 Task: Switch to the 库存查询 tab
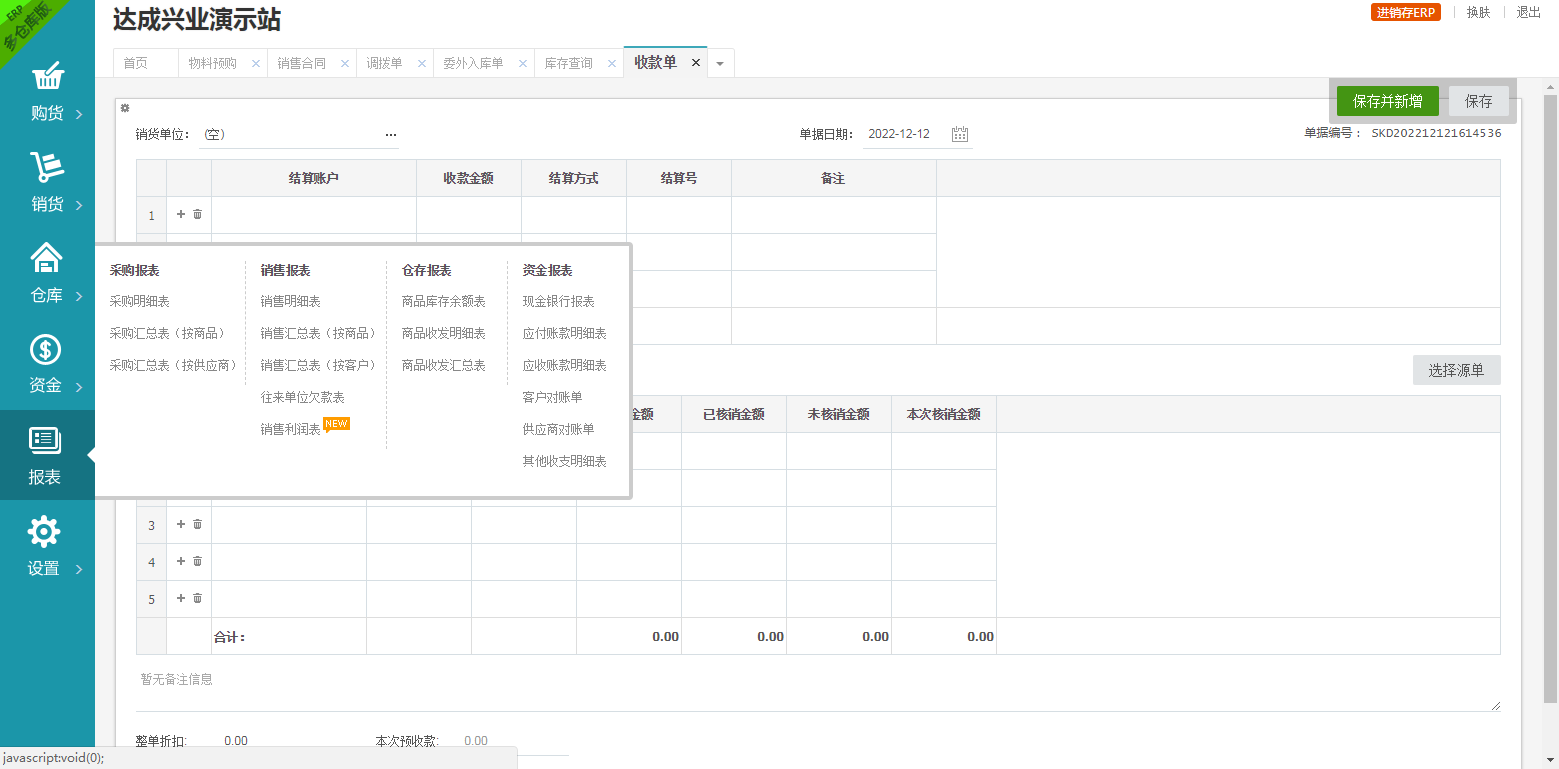point(568,64)
